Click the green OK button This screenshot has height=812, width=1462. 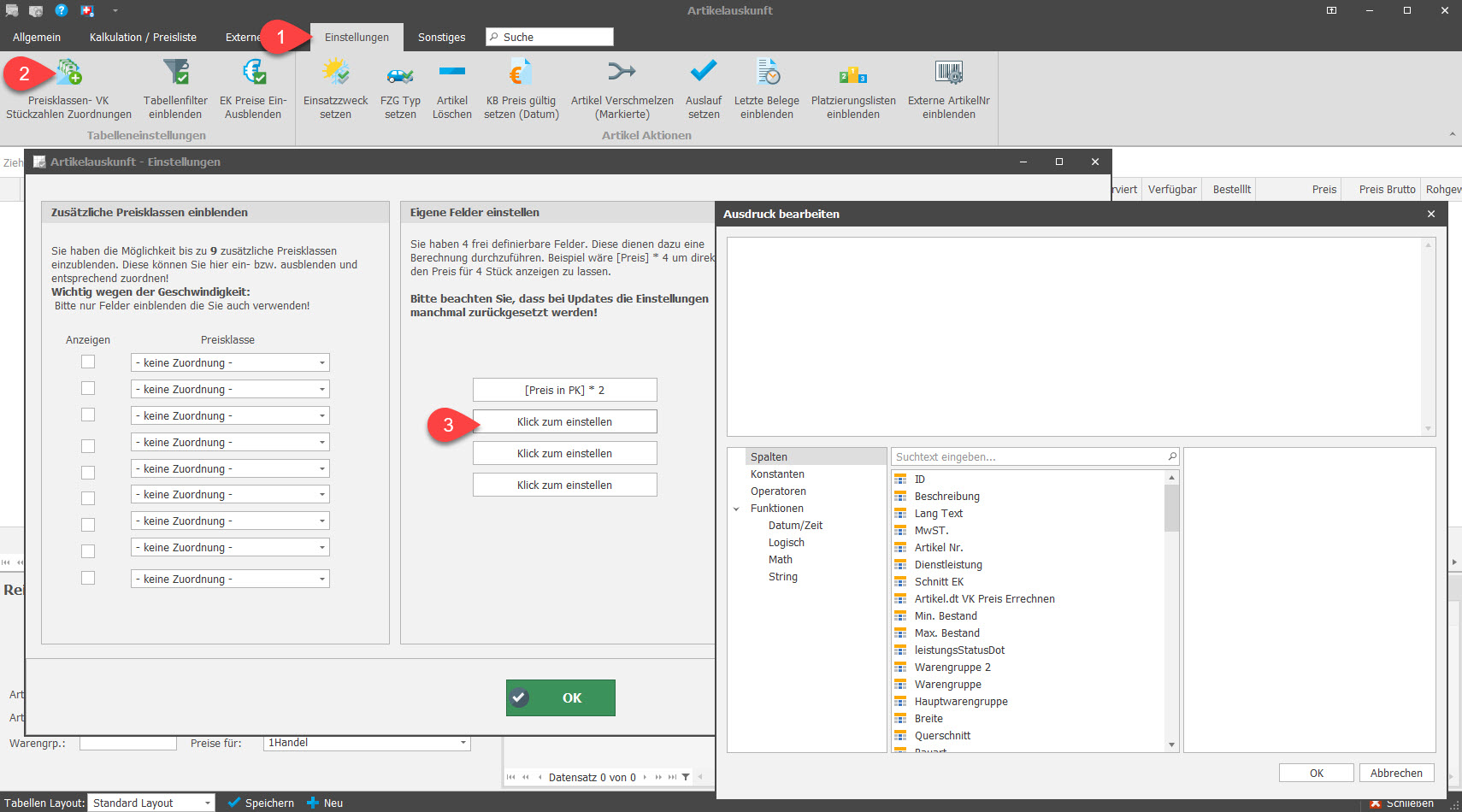pyautogui.click(x=560, y=697)
